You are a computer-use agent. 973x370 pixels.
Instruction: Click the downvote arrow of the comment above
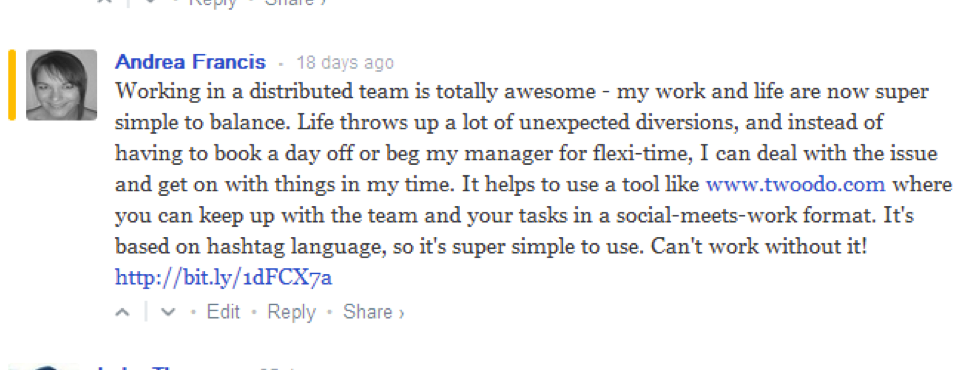click(151, 2)
